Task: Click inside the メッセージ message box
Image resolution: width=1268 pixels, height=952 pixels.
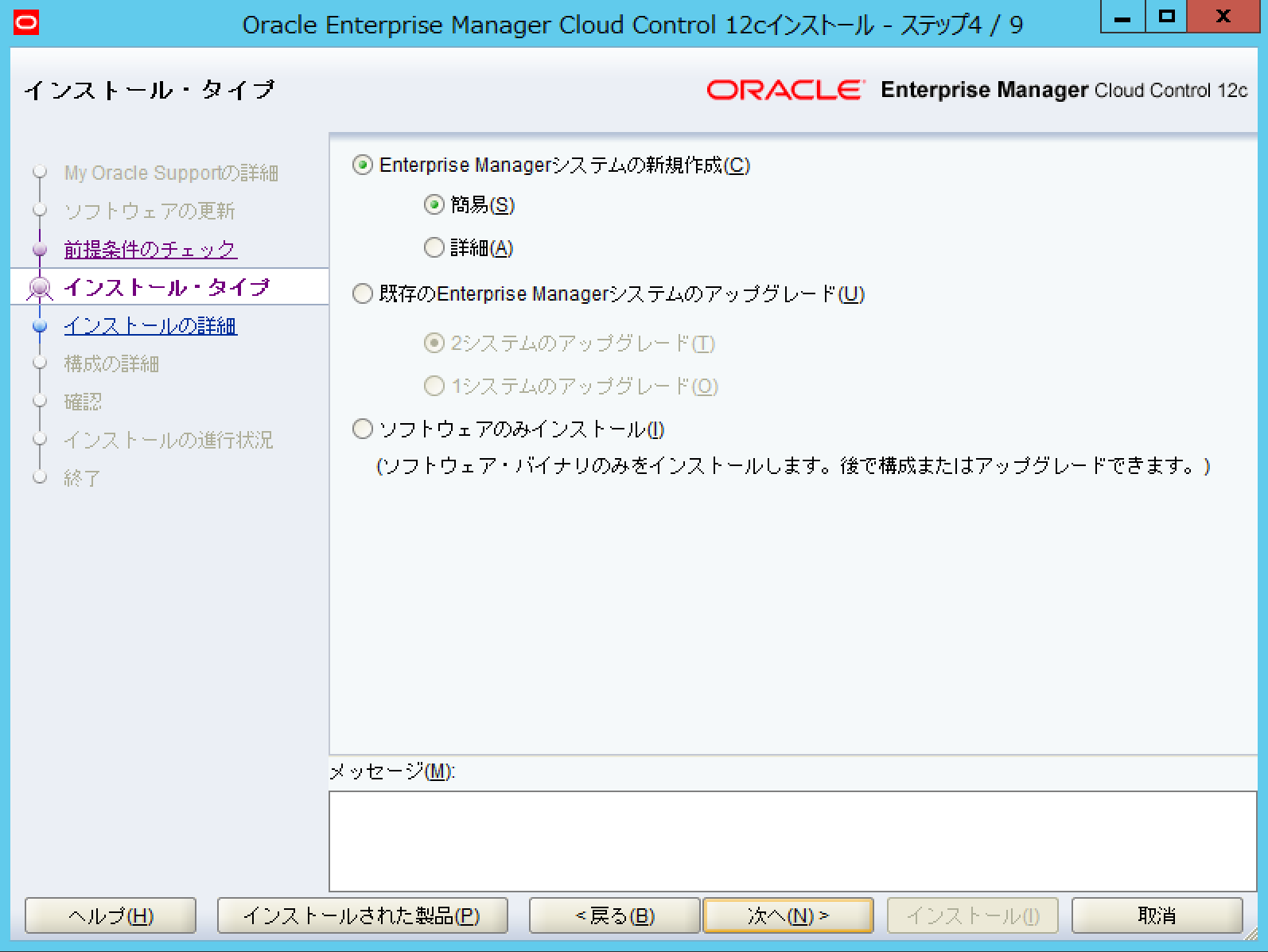Action: [792, 841]
